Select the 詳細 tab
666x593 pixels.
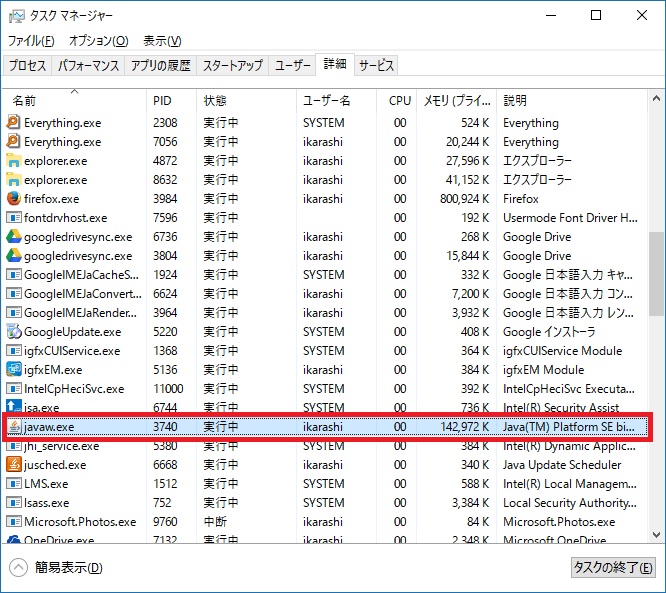335,64
